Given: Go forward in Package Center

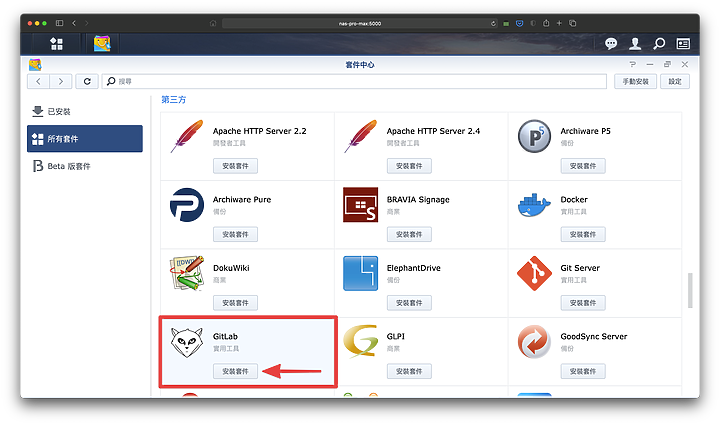Looking at the screenshot, I should point(61,81).
